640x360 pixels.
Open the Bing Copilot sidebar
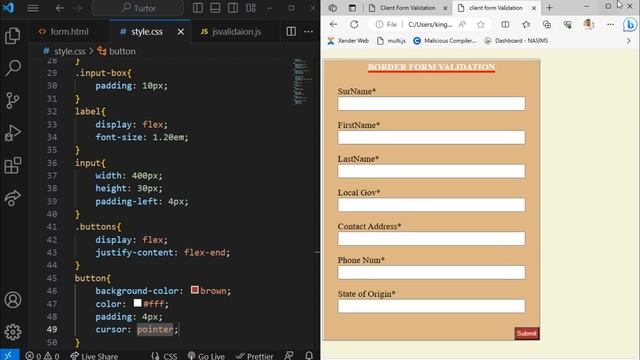click(631, 25)
